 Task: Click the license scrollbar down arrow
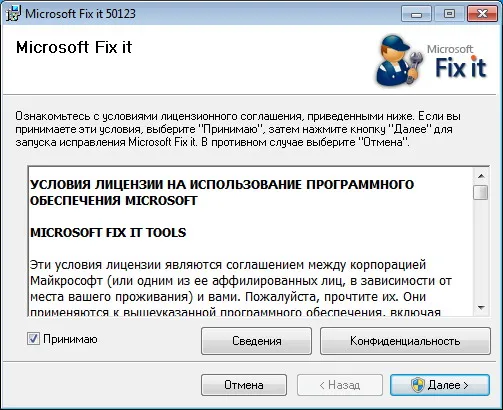[x=481, y=307]
